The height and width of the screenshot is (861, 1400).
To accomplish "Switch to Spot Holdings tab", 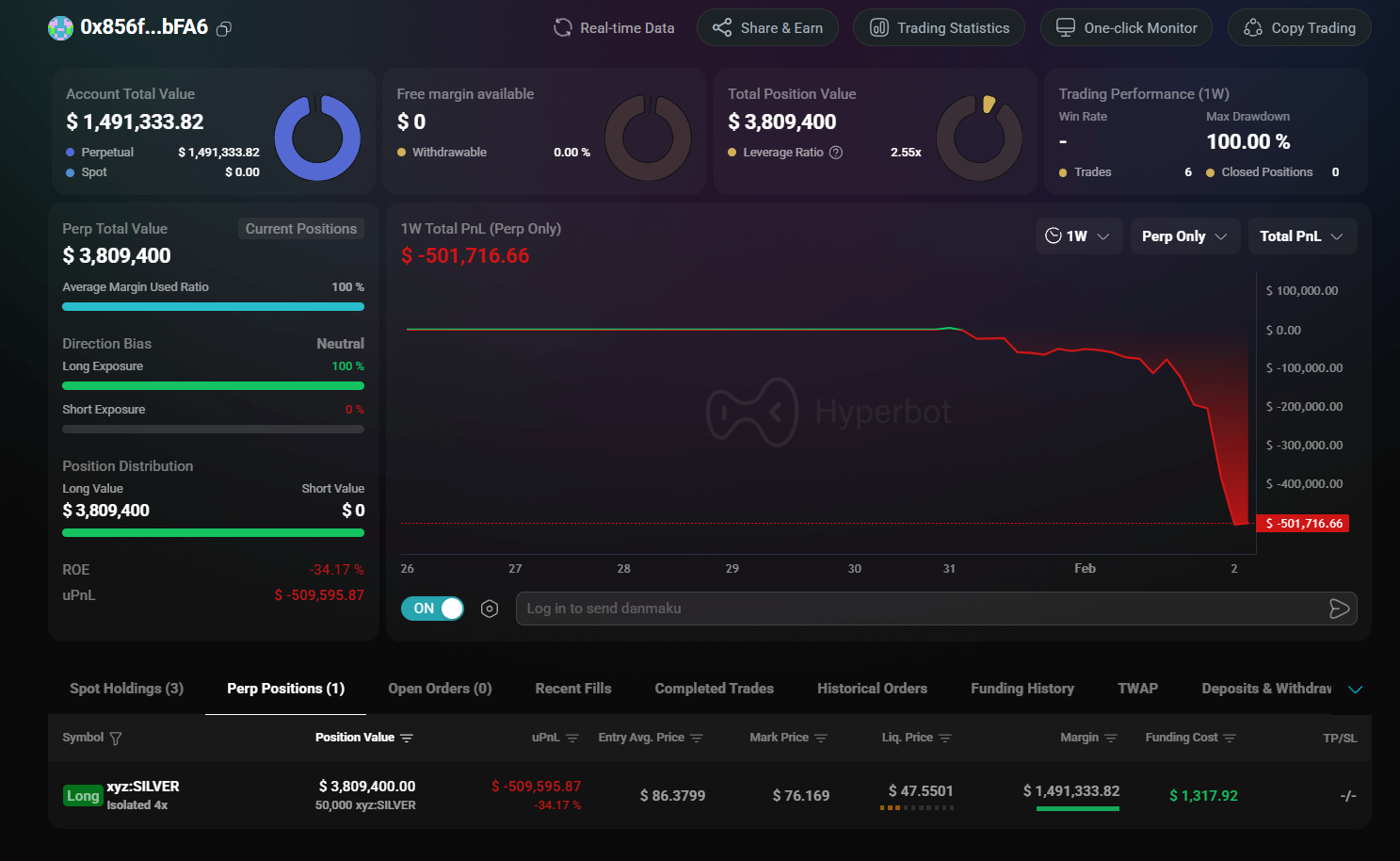I will pos(126,689).
